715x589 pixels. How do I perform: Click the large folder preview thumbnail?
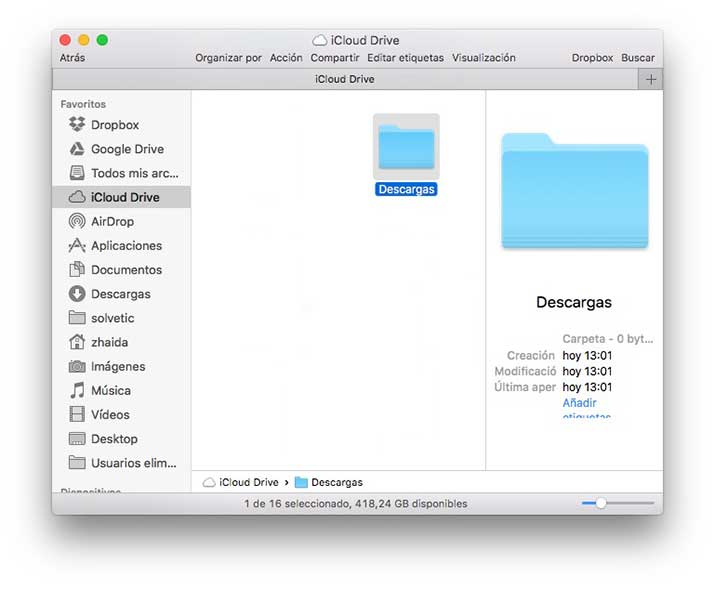point(575,191)
